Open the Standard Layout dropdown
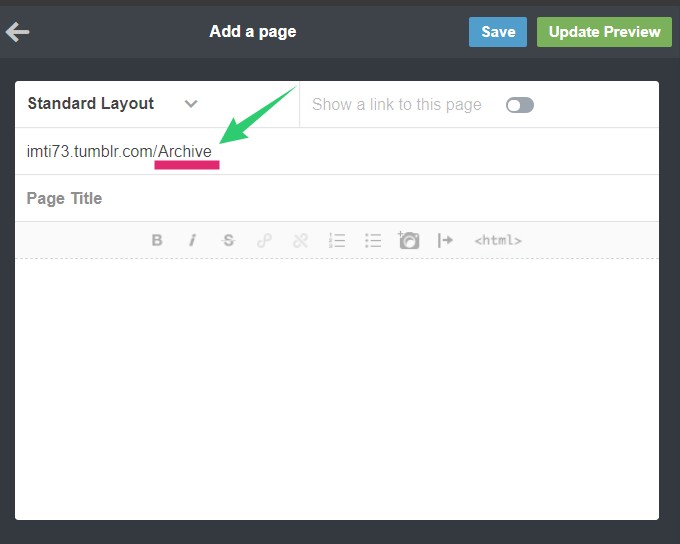This screenshot has width=680, height=544. (113, 104)
